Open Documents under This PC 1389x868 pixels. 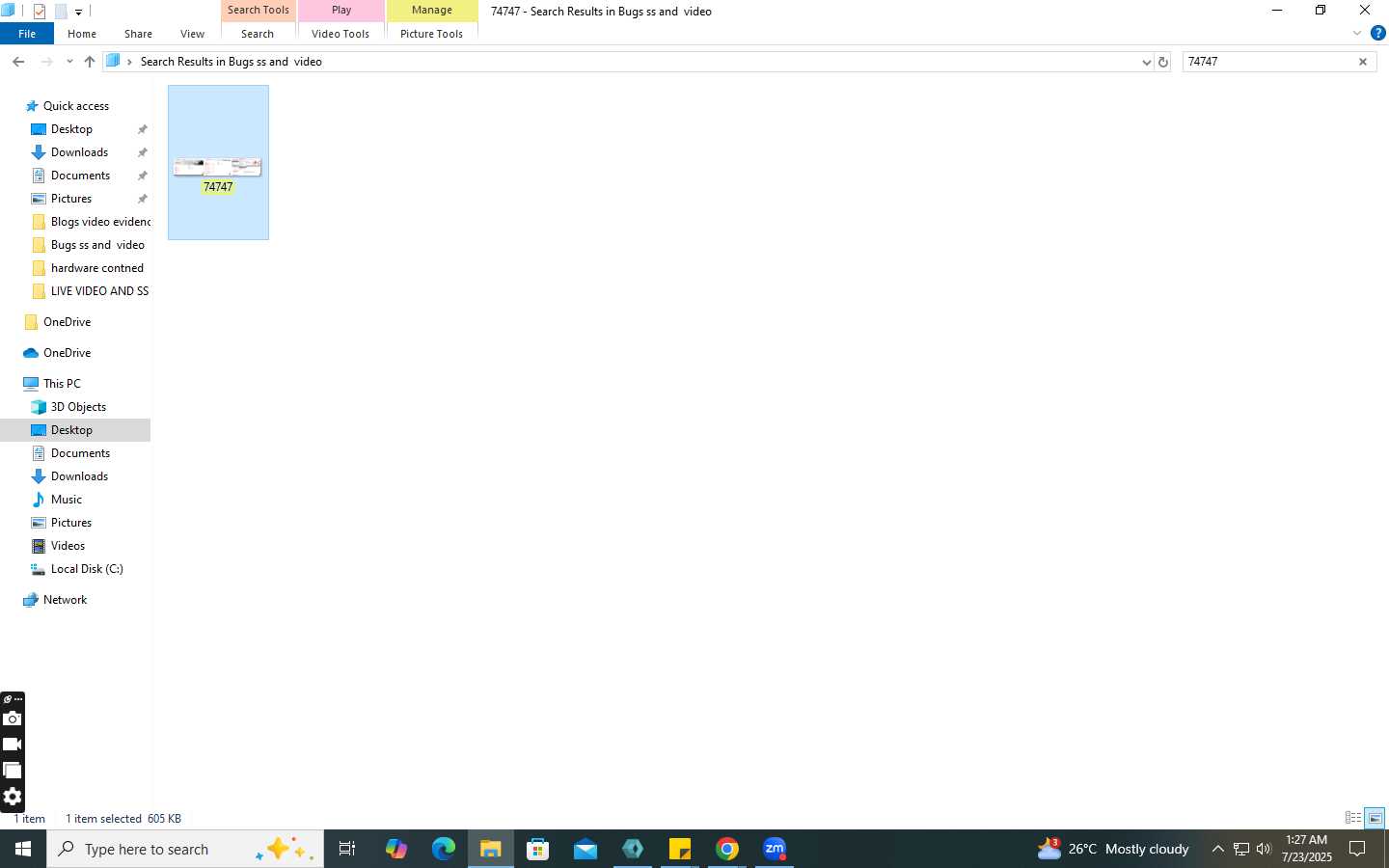[80, 453]
